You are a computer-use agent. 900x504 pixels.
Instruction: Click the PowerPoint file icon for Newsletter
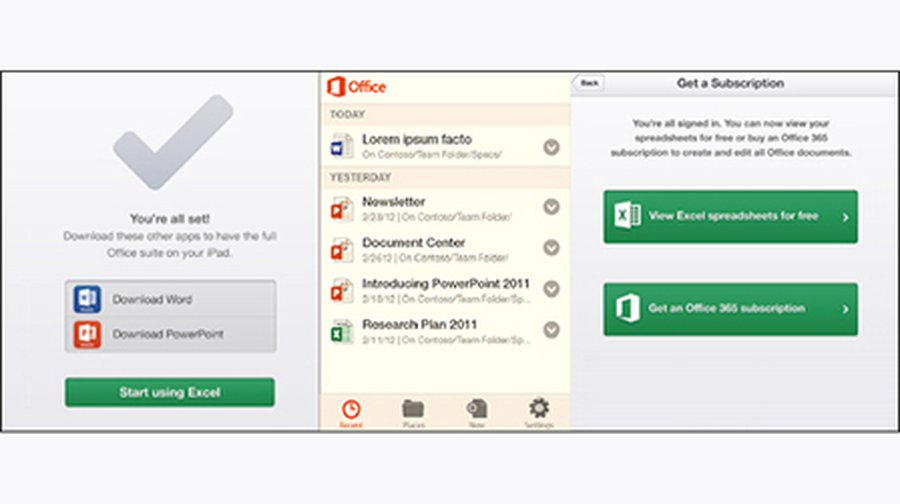[x=342, y=208]
